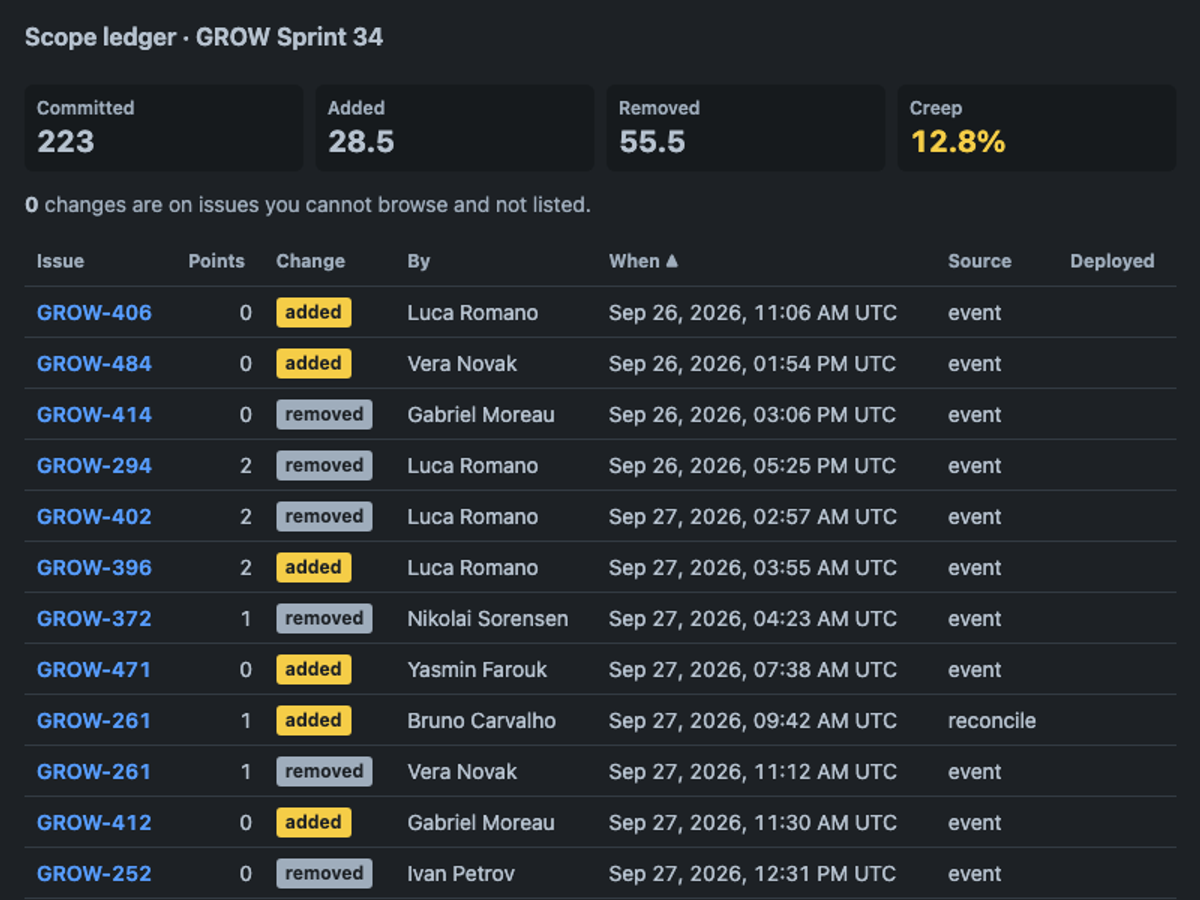Screen dimensions: 1200x900
Task: Click the unlisted changes notice text
Action: point(308,205)
